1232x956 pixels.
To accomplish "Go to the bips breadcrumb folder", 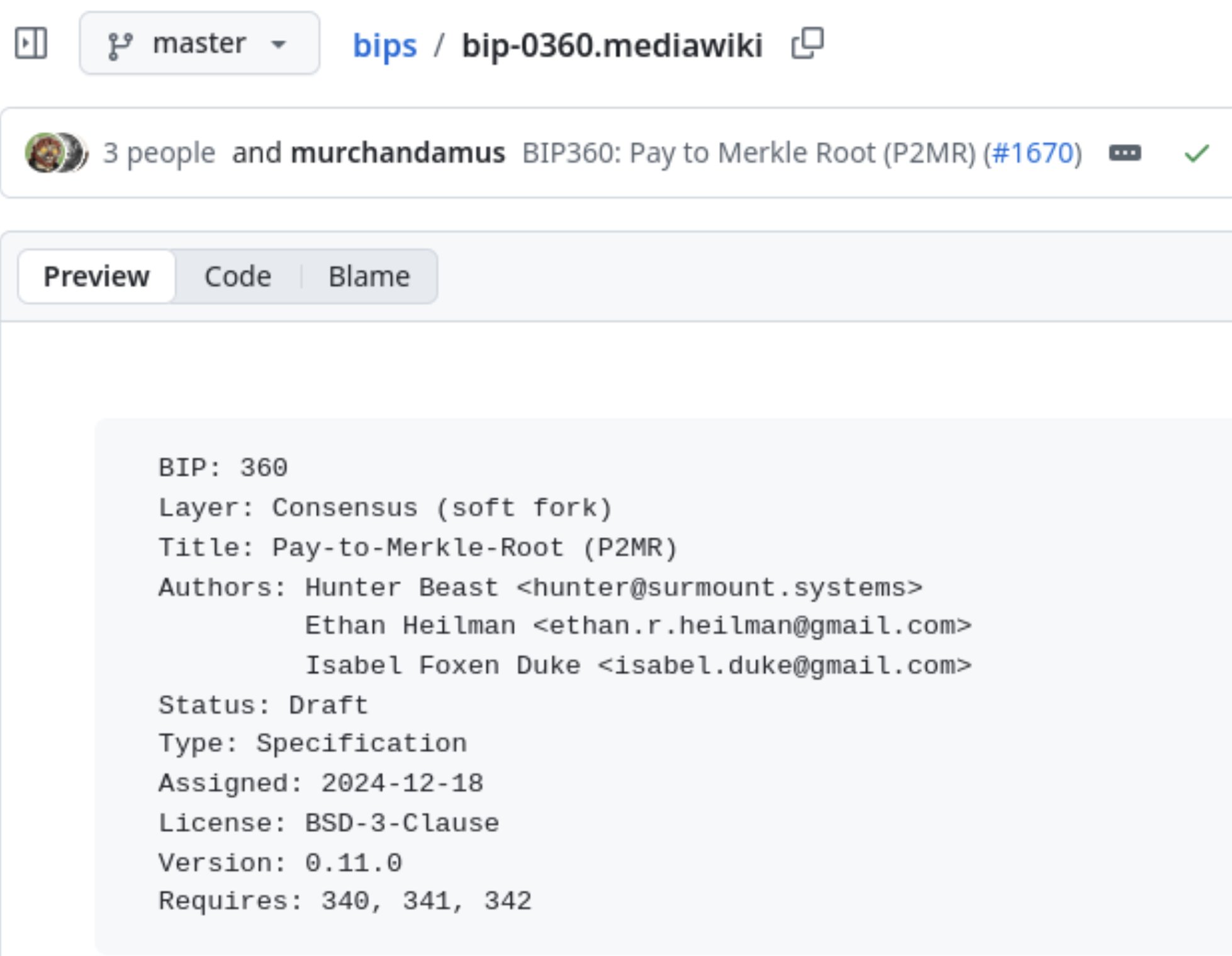I will coord(384,45).
